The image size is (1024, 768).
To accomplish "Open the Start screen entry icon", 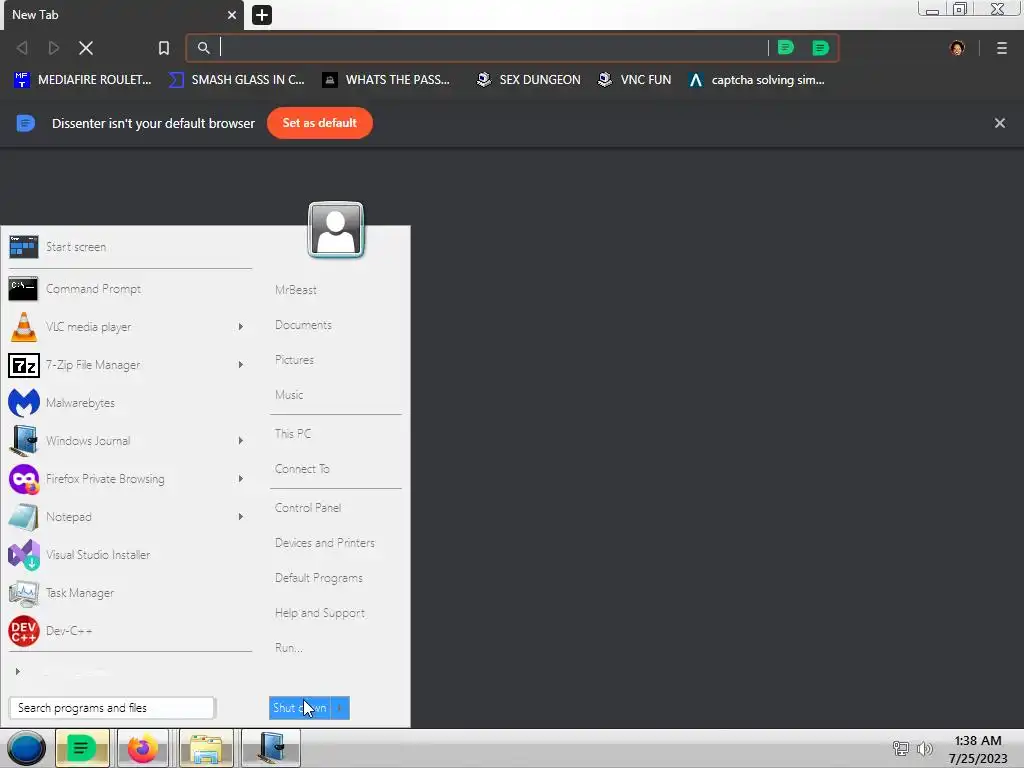I will (24, 248).
